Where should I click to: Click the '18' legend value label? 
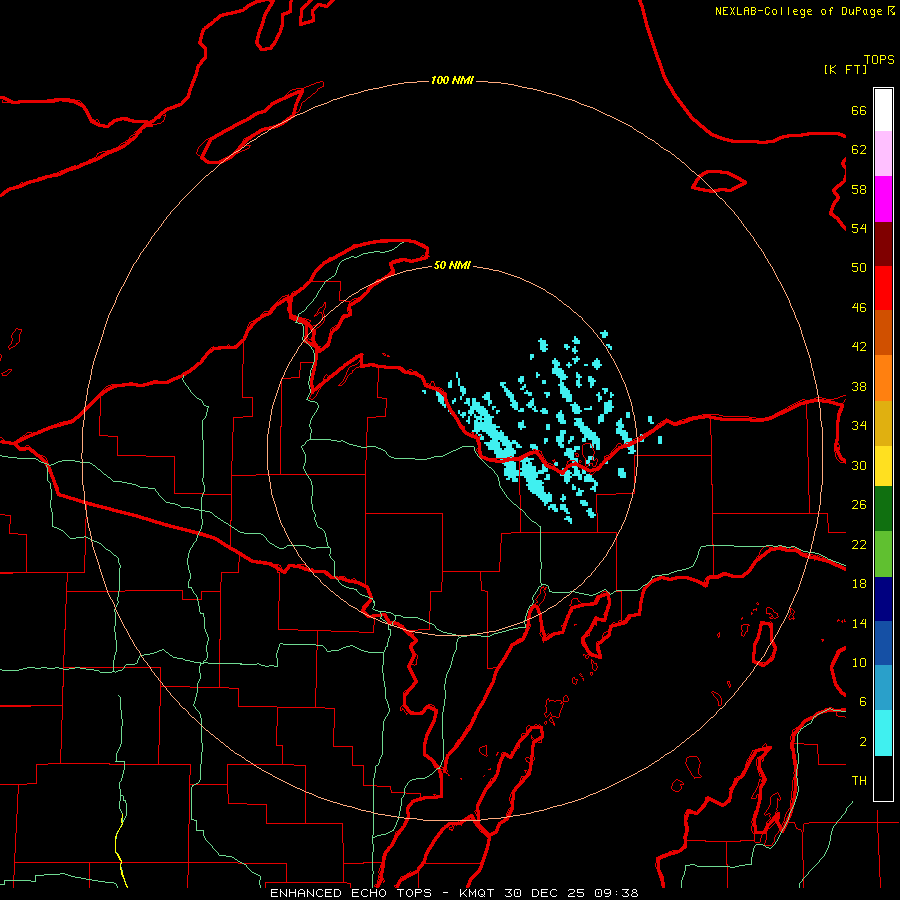click(859, 584)
